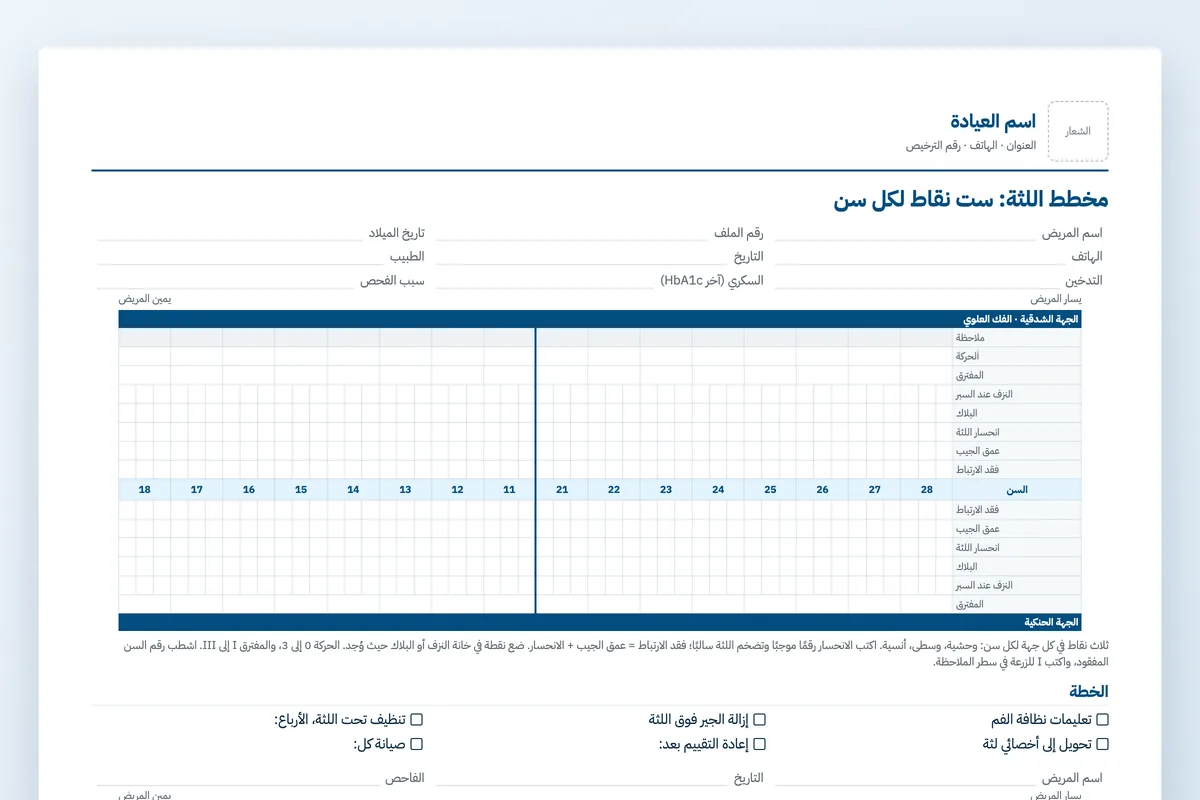
Task: Click the 'العنوان · الهاتف · رقم الترخيص' subtitle
Action: point(971,146)
